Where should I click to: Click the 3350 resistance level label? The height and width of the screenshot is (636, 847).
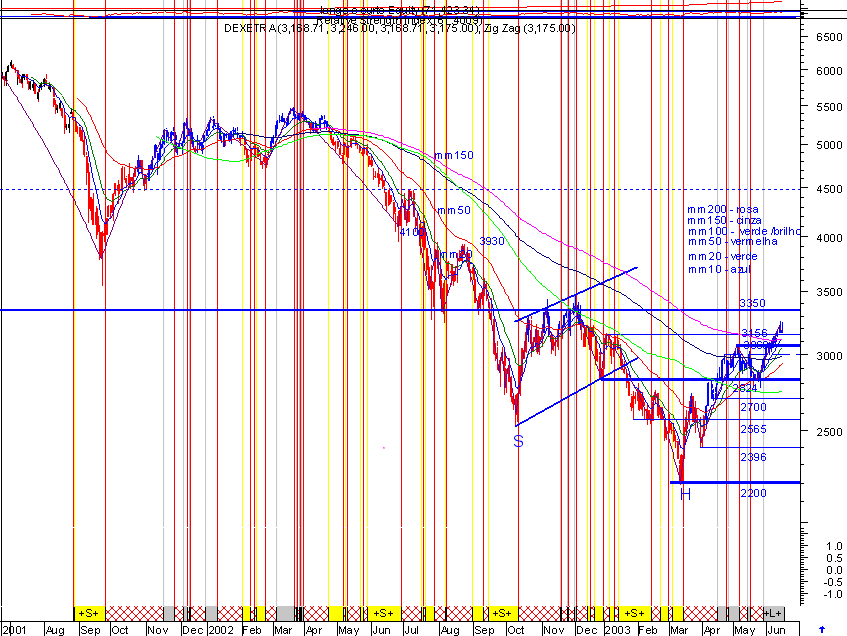[752, 303]
